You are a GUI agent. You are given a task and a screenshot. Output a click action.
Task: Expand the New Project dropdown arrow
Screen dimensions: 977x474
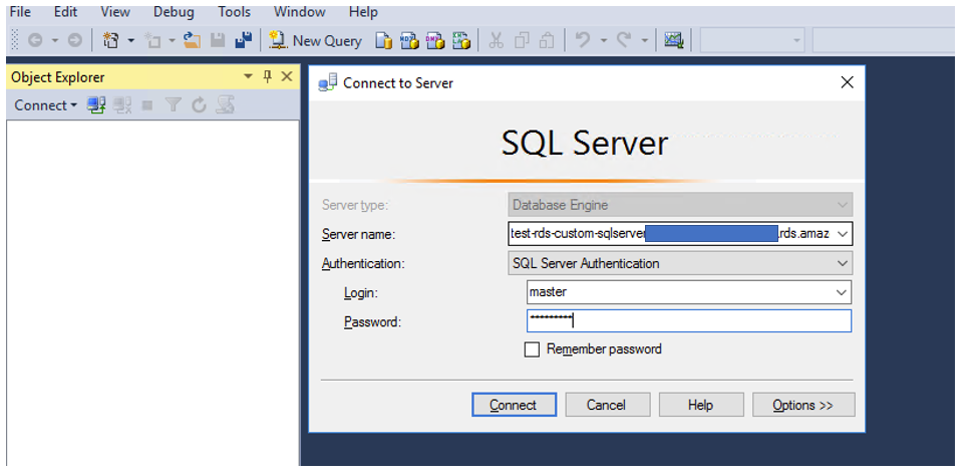pyautogui.click(x=131, y=41)
